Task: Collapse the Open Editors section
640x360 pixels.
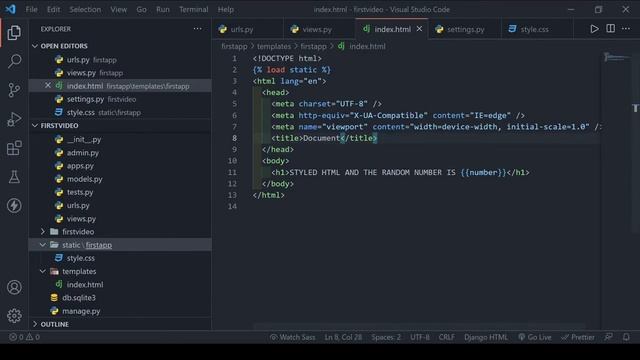Action: tap(120, 46)
